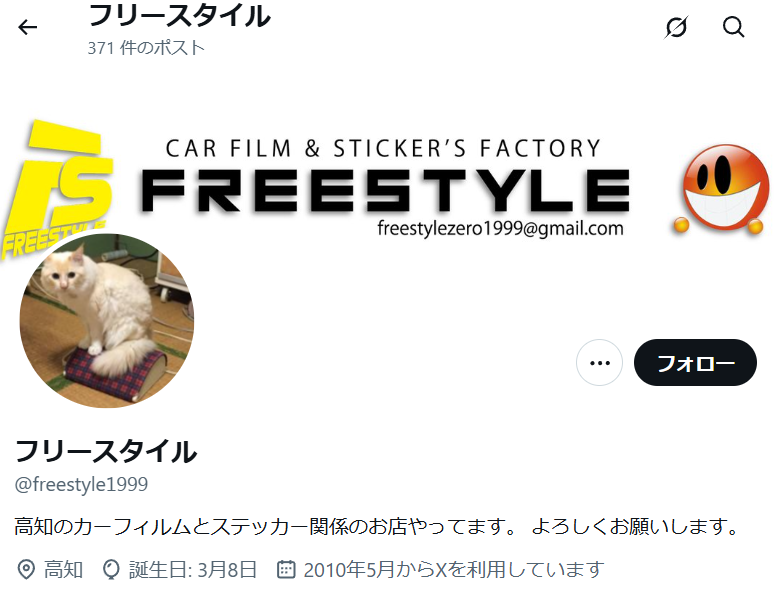Screen dimensions: 774x595
Task: Click the FREESTYLE banner image
Action: click(x=387, y=190)
